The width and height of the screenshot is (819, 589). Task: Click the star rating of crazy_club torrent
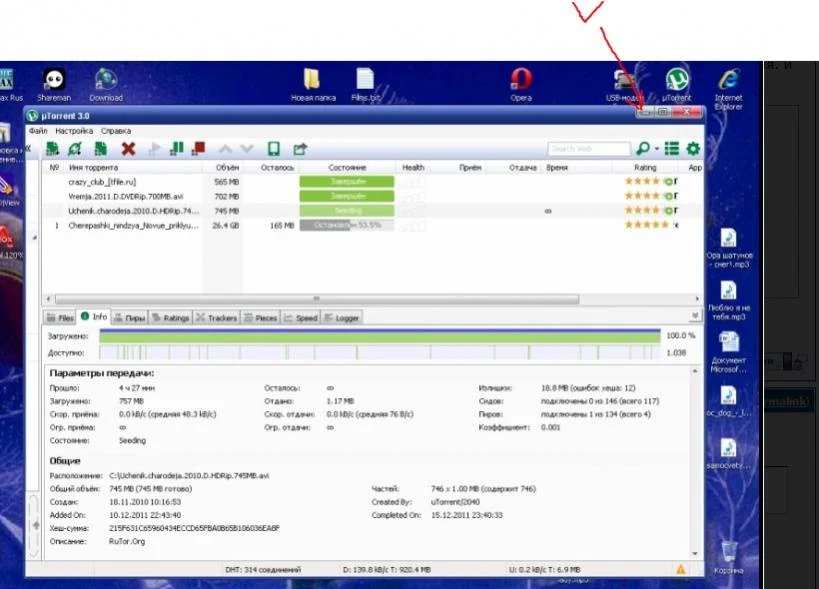[x=642, y=181]
